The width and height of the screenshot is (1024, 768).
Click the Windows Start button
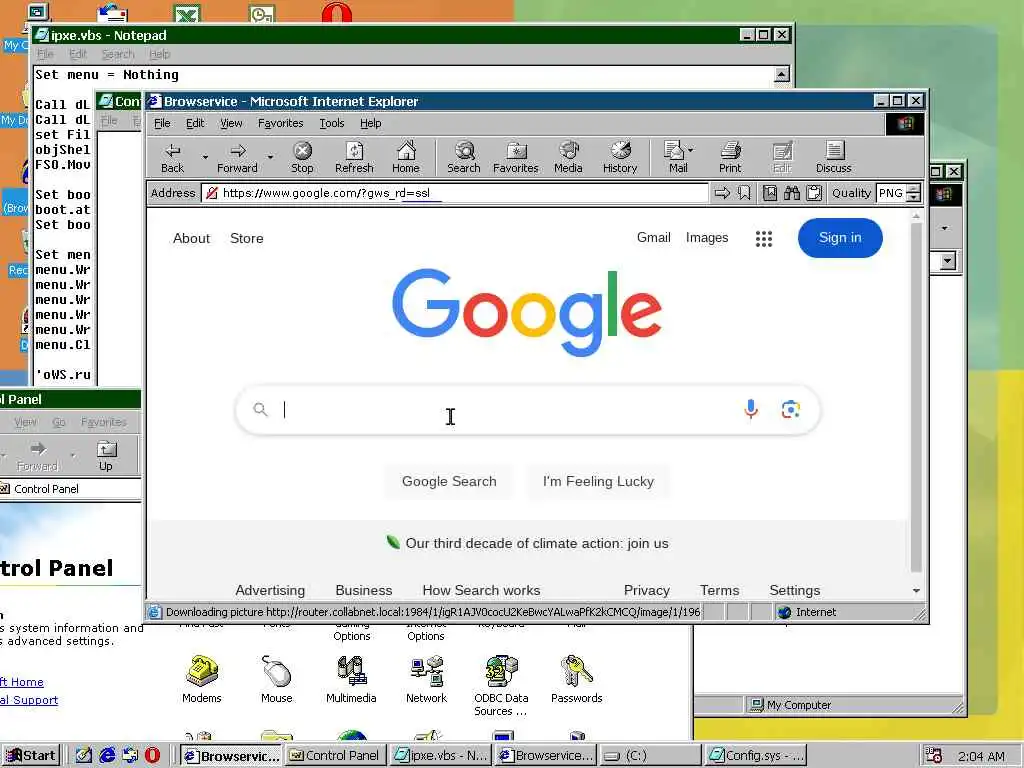31,756
